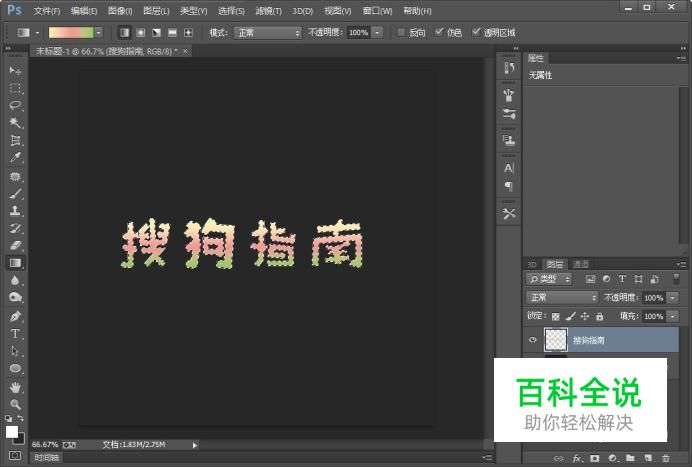Open the 窗口(W) menu

point(377,11)
